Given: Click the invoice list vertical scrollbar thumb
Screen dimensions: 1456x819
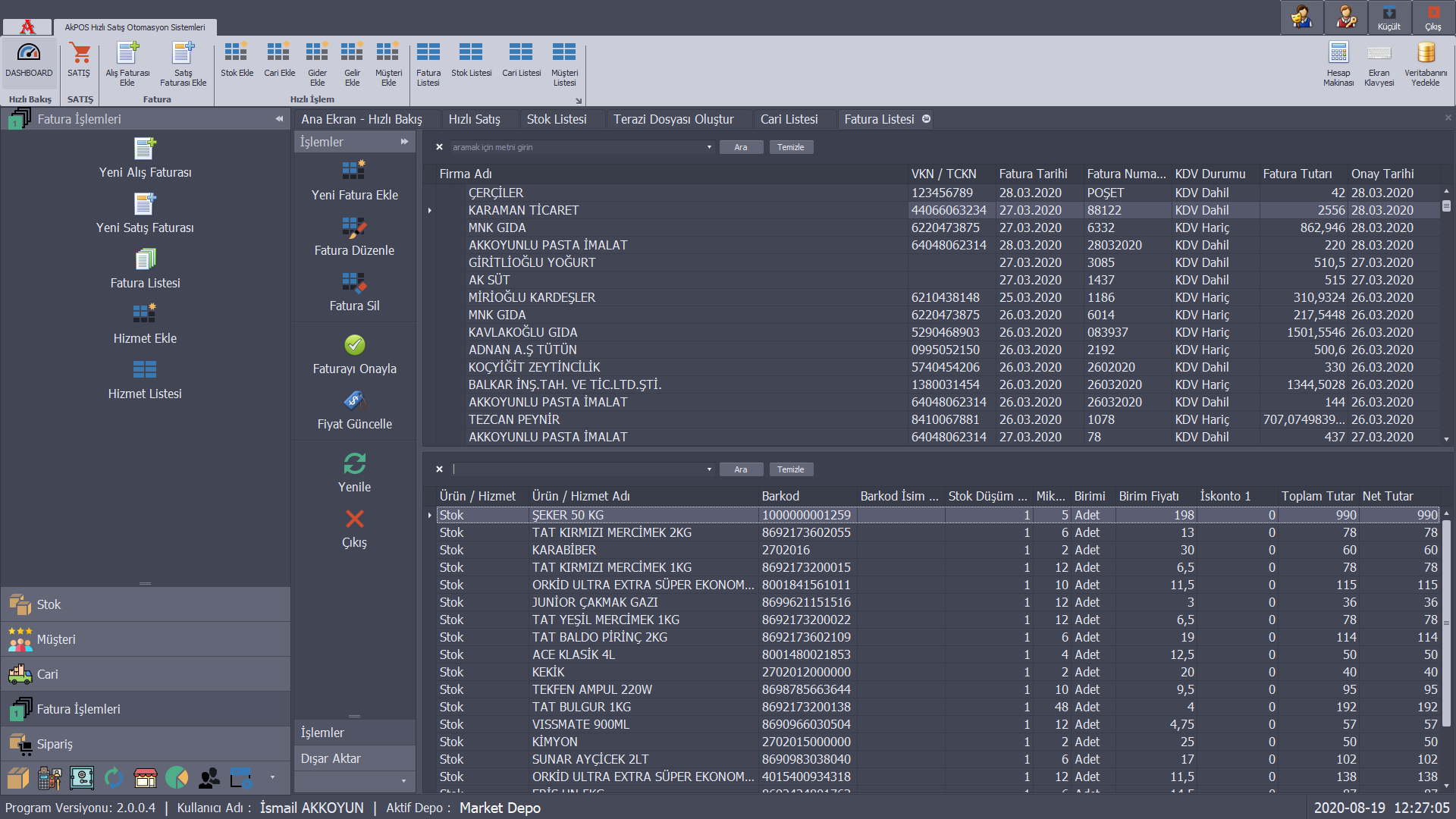Looking at the screenshot, I should (x=1446, y=206).
